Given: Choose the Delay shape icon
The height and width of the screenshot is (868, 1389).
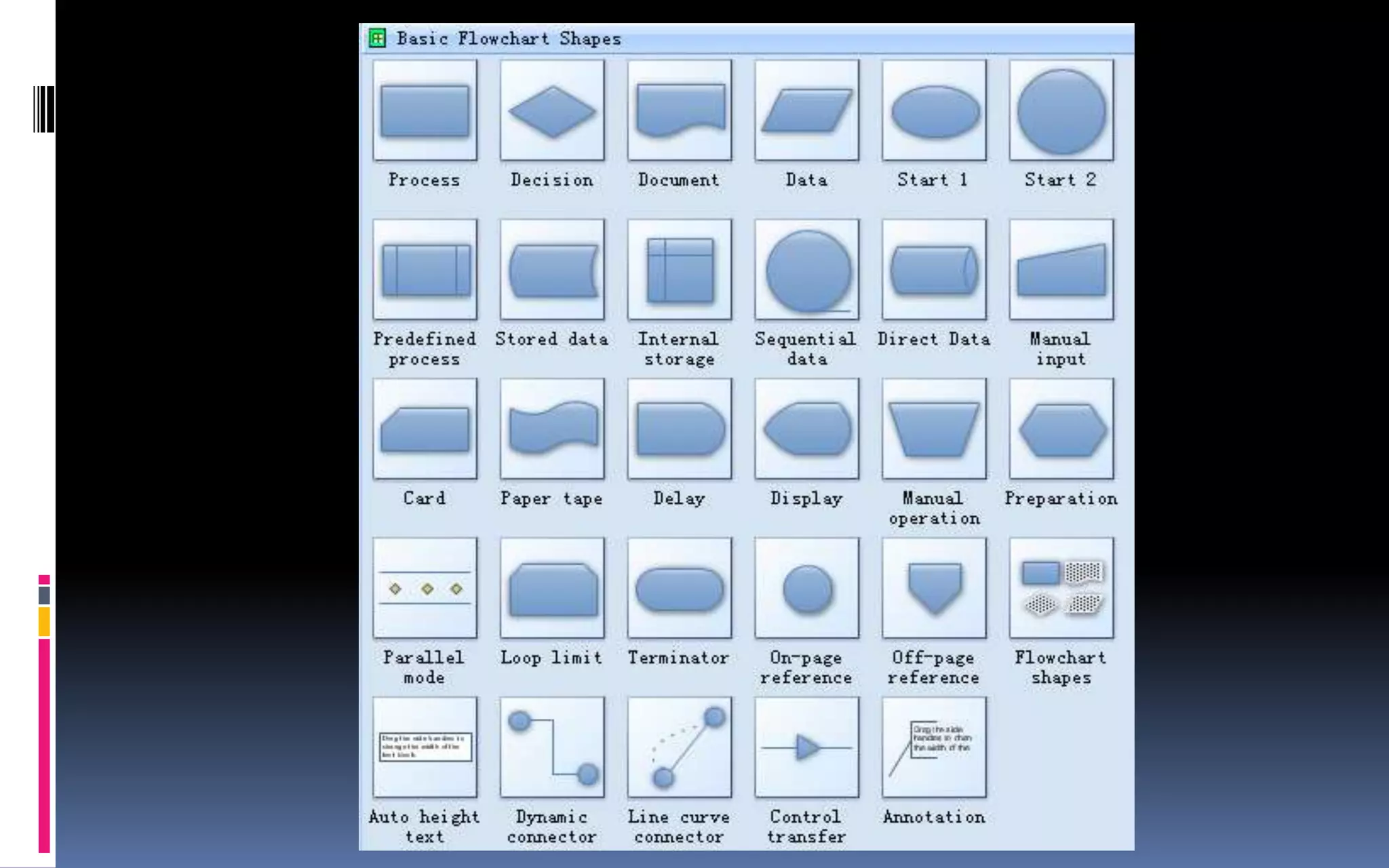Looking at the screenshot, I should [680, 429].
